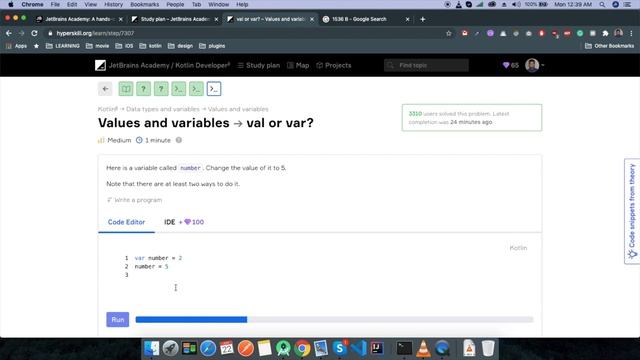Open the View menu in menu bar
Viewport: 640px width, 360px height.
tap(91, 4)
